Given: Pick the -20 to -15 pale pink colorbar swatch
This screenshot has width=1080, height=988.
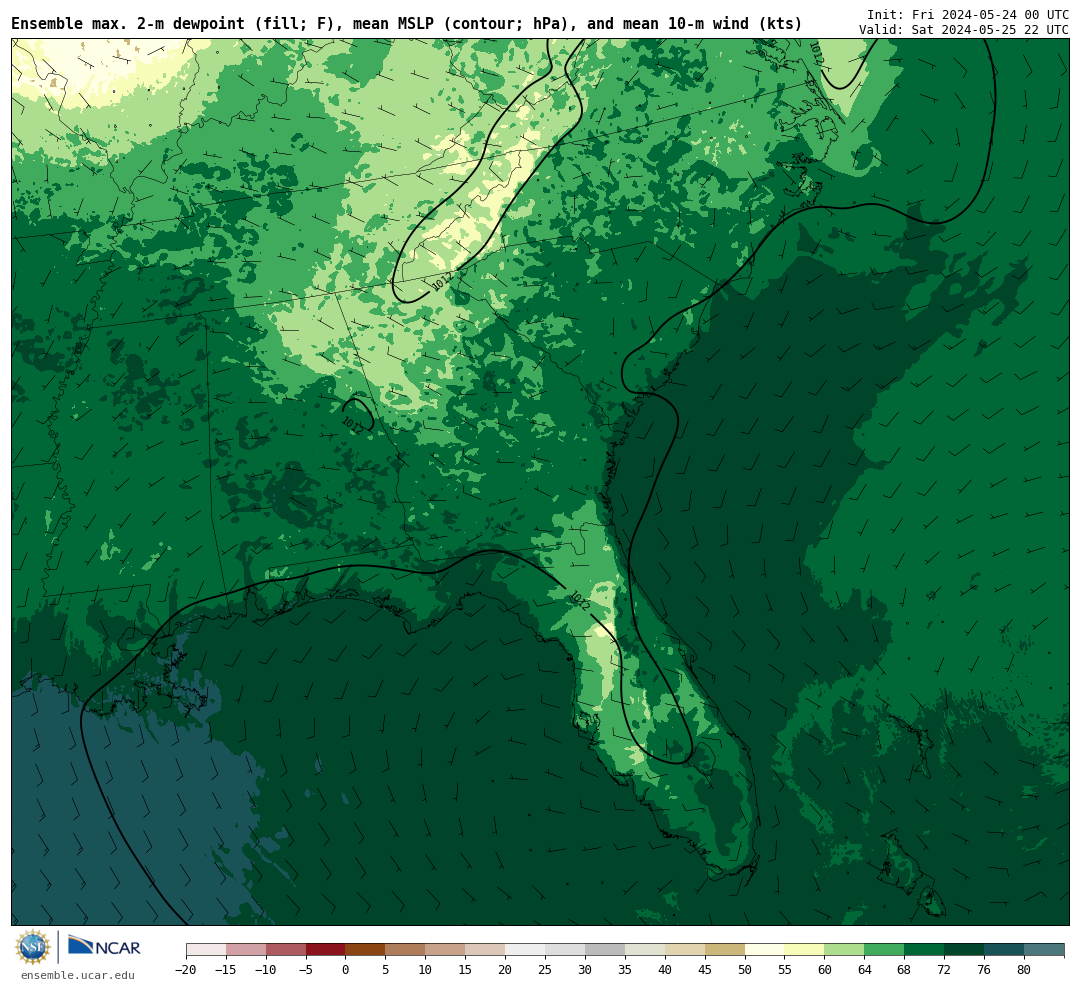Looking at the screenshot, I should pos(206,950).
